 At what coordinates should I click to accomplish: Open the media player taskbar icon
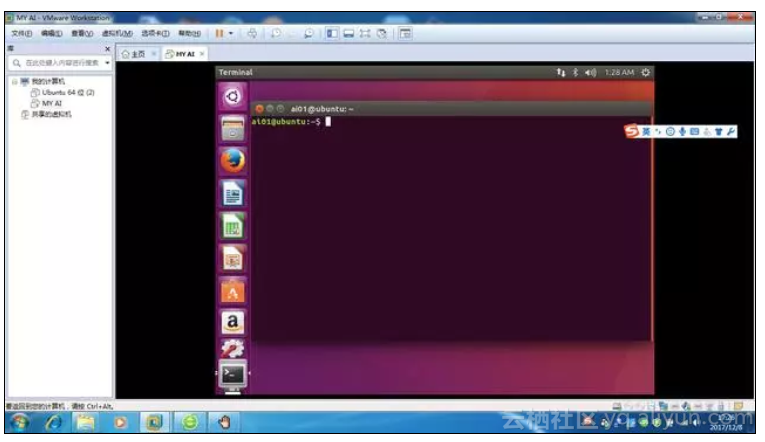[120, 422]
